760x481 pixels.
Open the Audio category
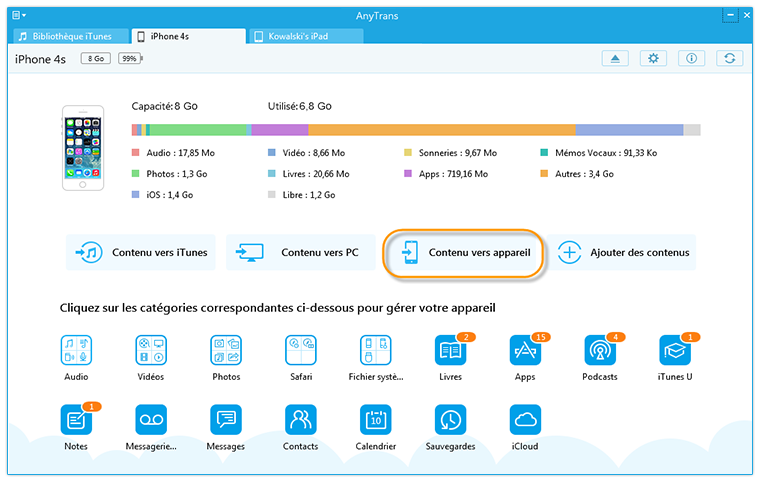click(x=76, y=350)
